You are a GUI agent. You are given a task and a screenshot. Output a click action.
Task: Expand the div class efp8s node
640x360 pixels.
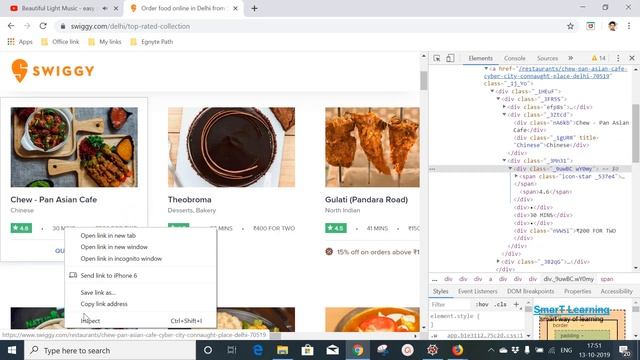504,107
